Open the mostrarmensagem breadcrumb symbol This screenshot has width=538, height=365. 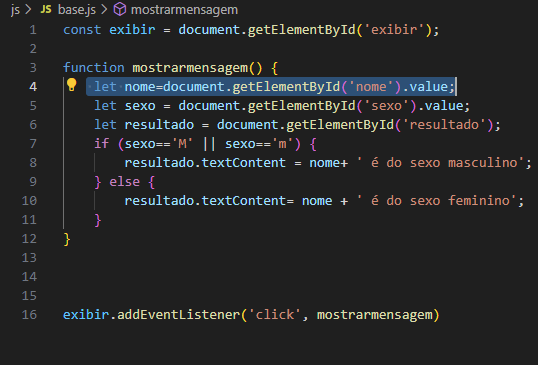click(x=184, y=10)
